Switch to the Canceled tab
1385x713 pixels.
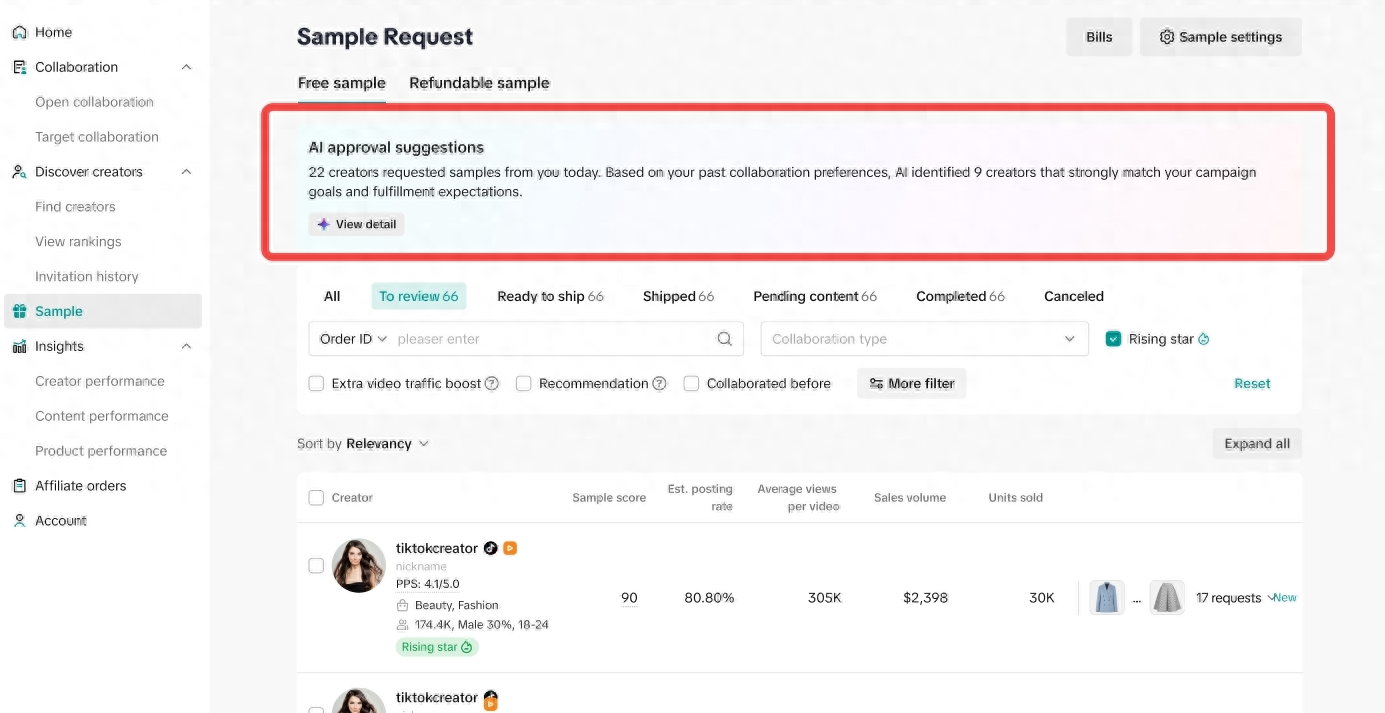point(1074,296)
